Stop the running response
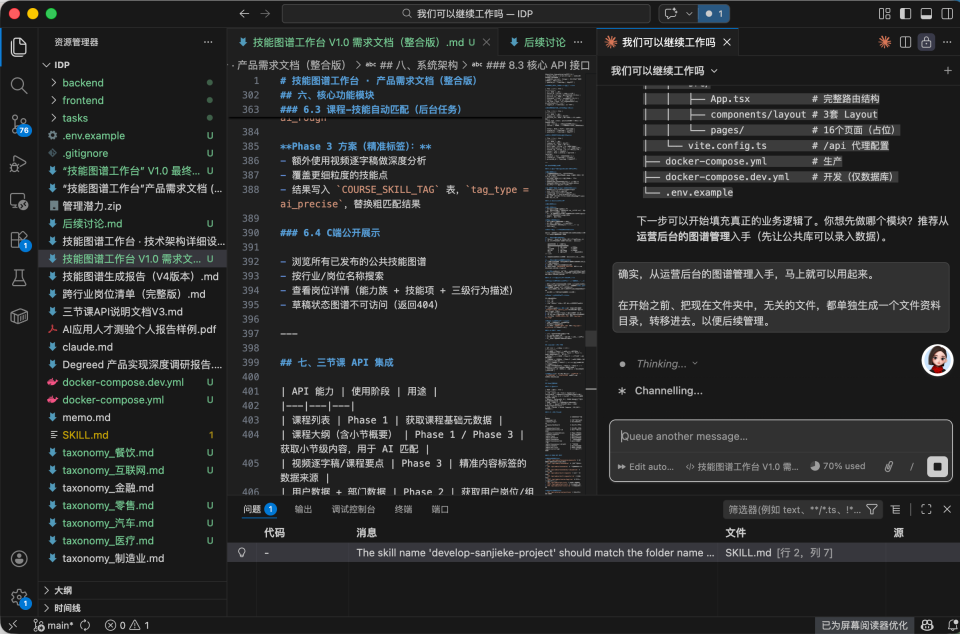960x634 pixels. 937,466
